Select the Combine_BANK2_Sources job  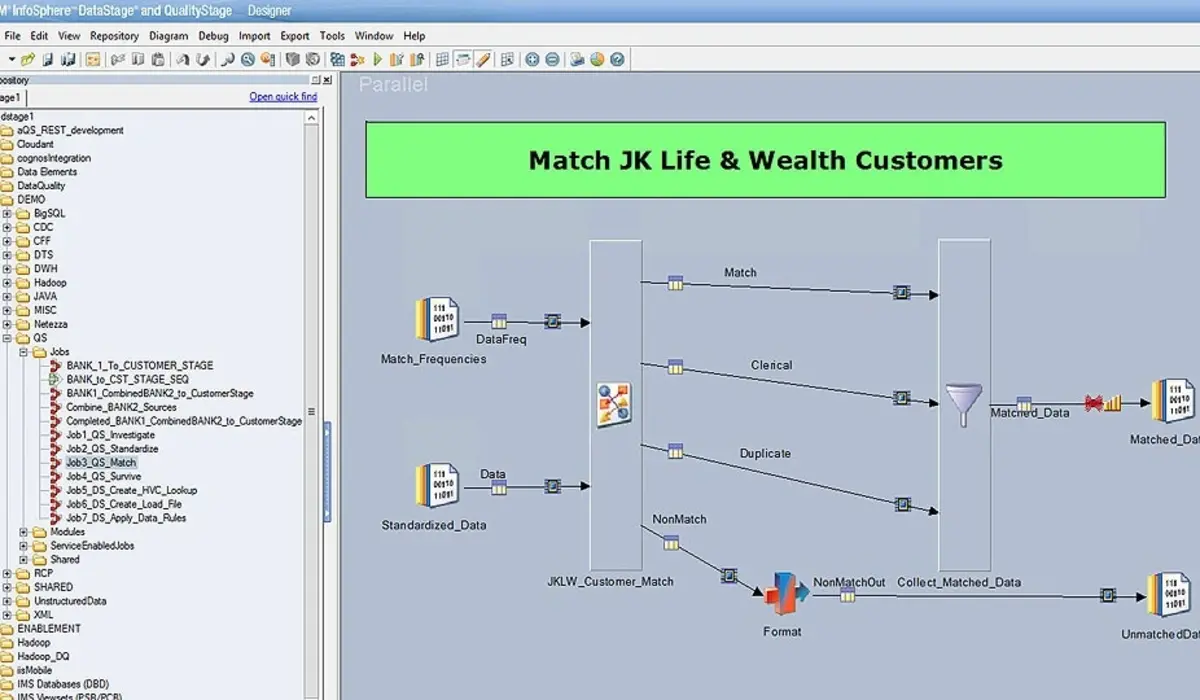pyautogui.click(x=121, y=407)
